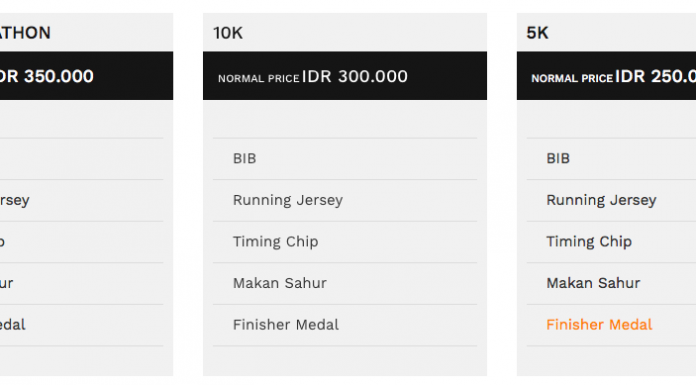Click the partially visible medal item at left

pyautogui.click(x=13, y=325)
